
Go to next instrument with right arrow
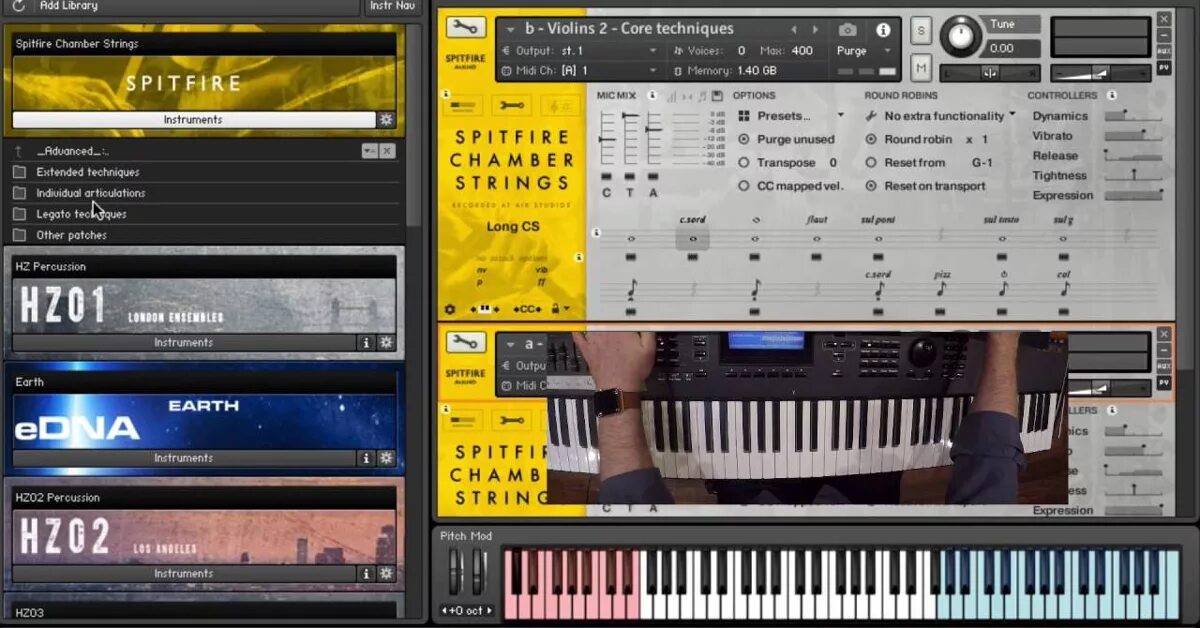pyautogui.click(x=817, y=29)
